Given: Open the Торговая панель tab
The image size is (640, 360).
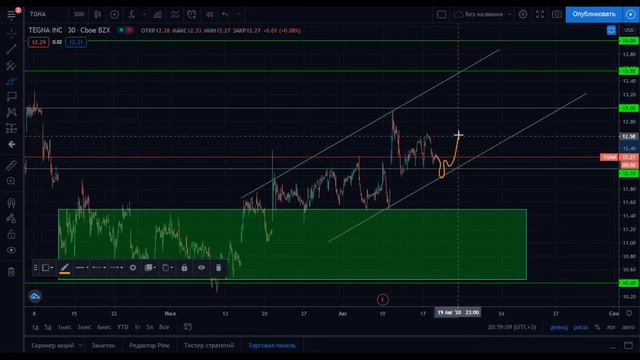Looking at the screenshot, I should click(272, 345).
